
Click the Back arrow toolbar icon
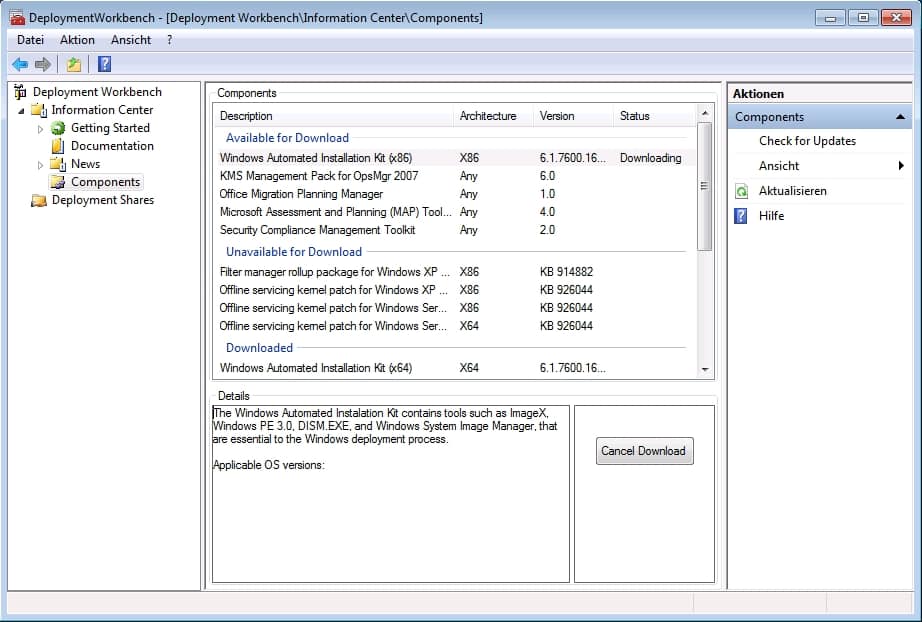click(20, 64)
